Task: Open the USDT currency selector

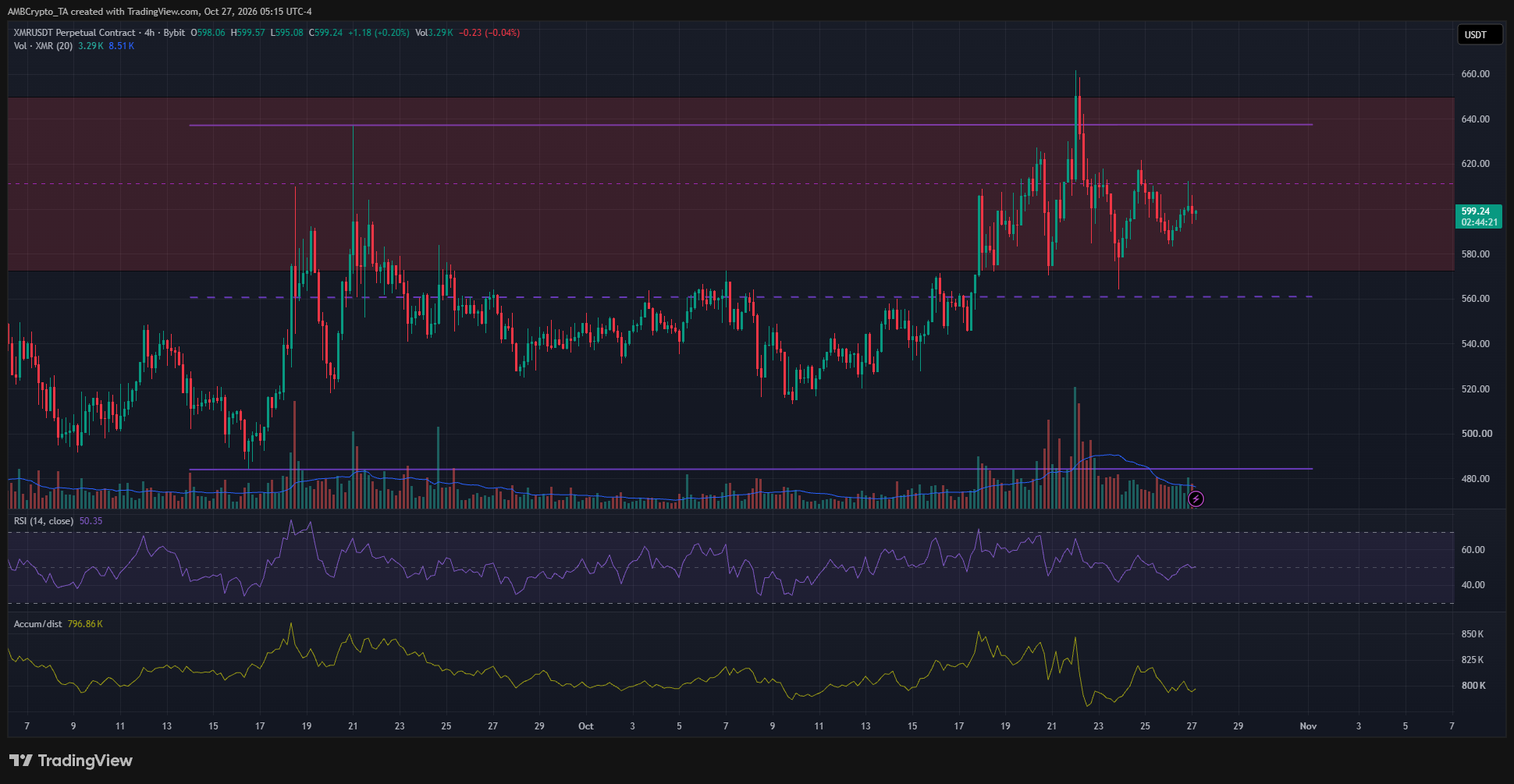Action: (x=1480, y=34)
